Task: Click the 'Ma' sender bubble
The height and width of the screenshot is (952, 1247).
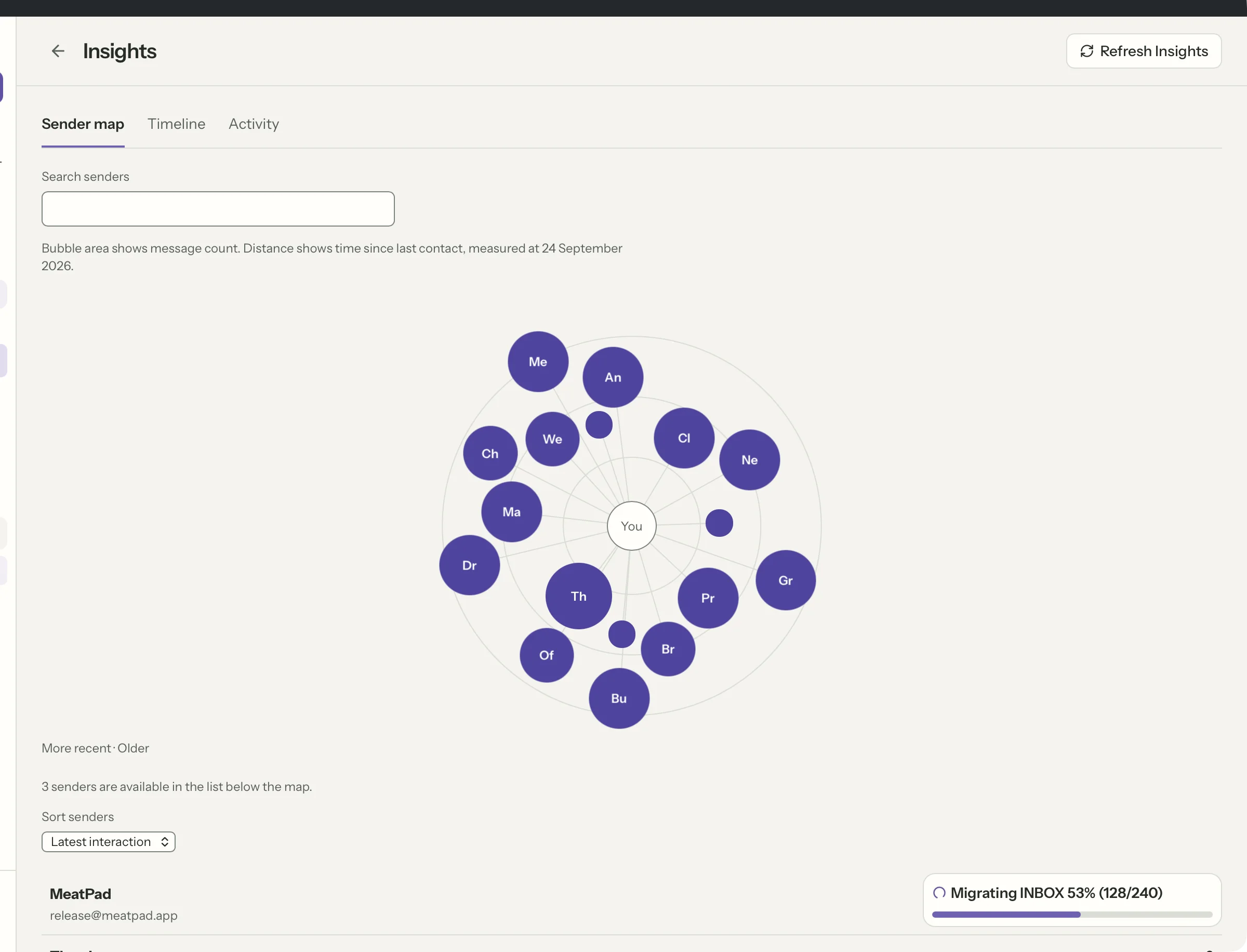Action: coord(511,512)
